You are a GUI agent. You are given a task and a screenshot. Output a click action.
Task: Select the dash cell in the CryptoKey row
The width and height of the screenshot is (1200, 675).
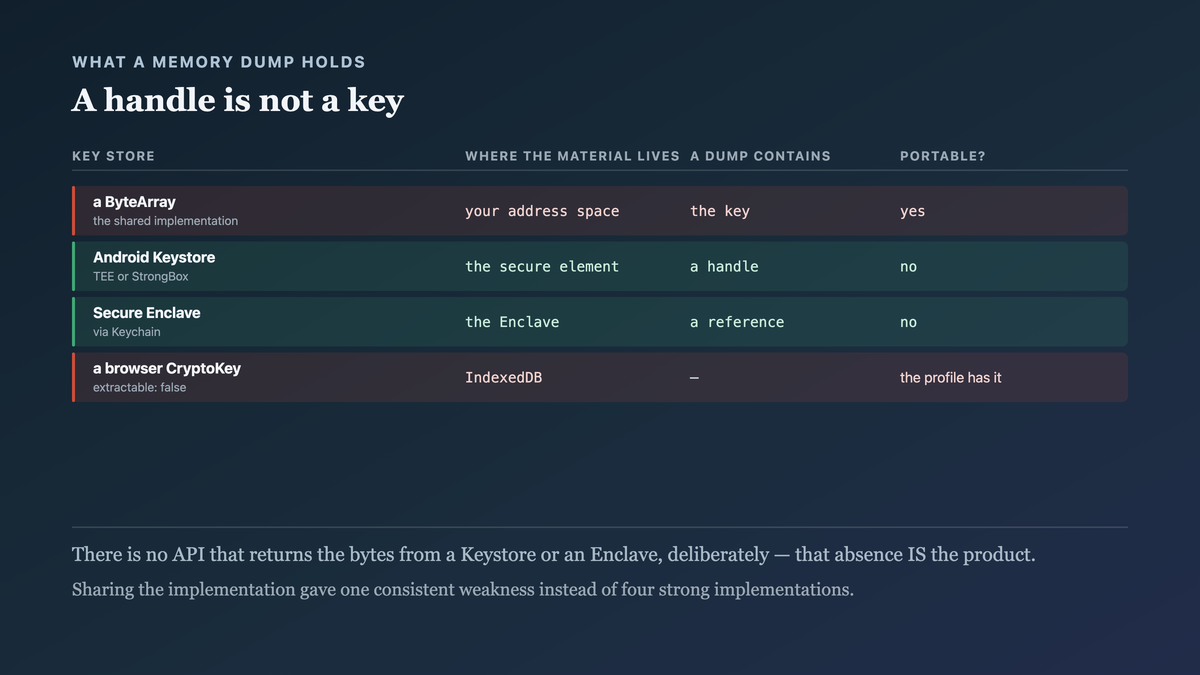[695, 378]
